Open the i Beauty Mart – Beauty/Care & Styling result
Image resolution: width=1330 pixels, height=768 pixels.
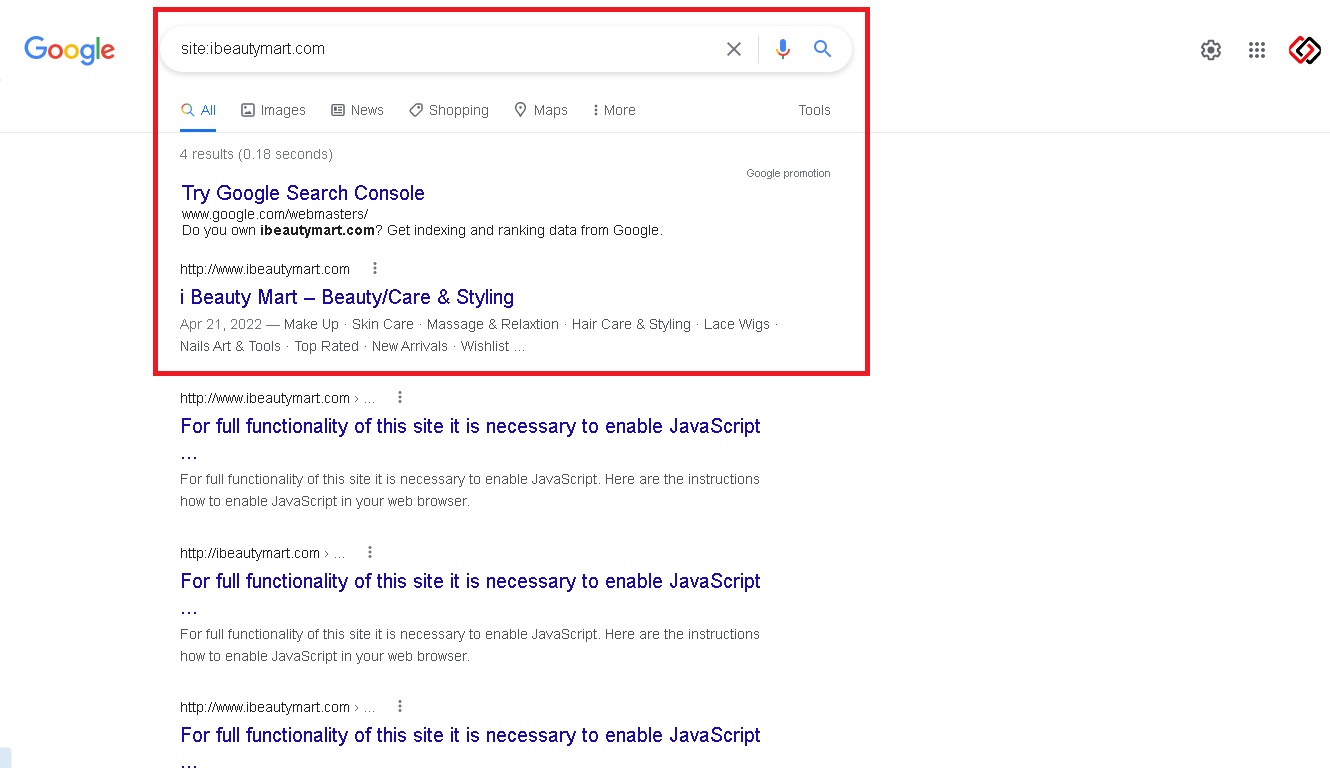347,297
